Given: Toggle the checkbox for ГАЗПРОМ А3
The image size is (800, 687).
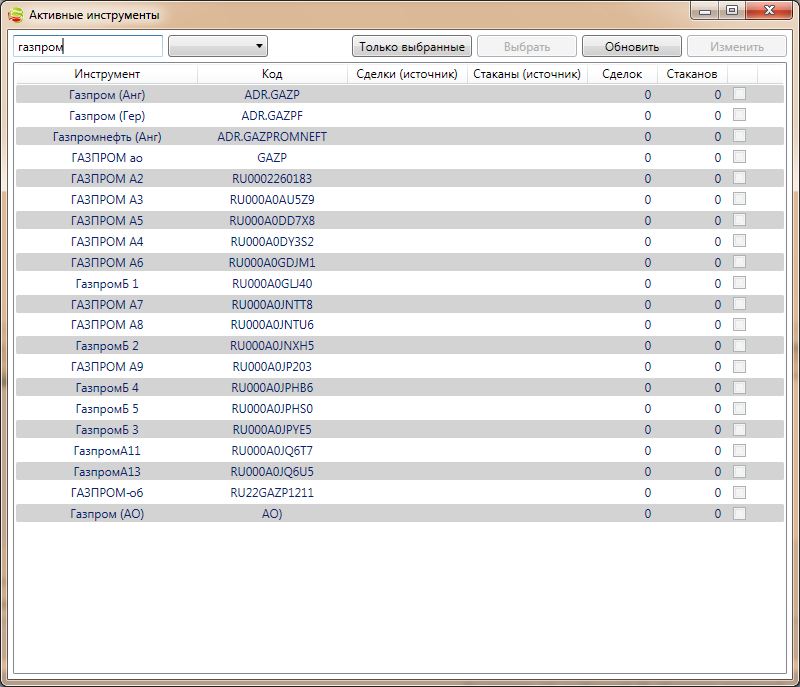Looking at the screenshot, I should click(739, 198).
